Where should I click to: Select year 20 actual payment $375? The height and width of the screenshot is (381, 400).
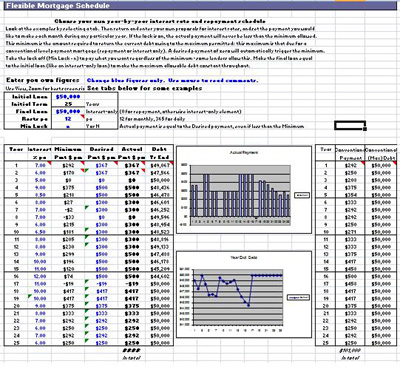(x=132, y=306)
